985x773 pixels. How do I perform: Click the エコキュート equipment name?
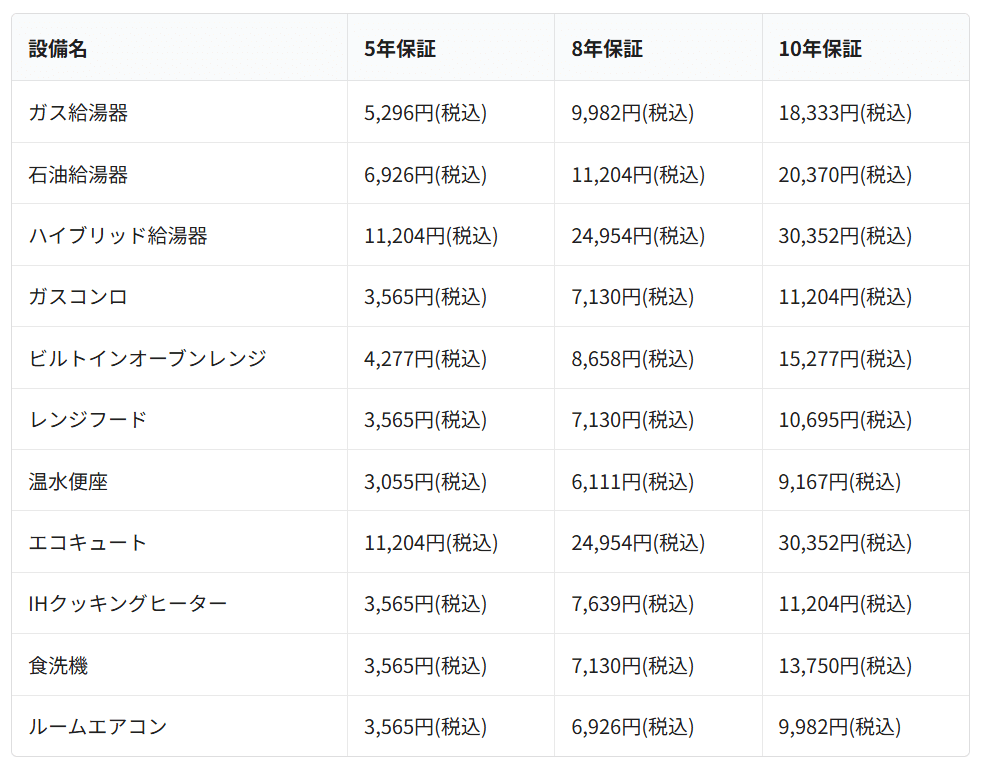88,543
